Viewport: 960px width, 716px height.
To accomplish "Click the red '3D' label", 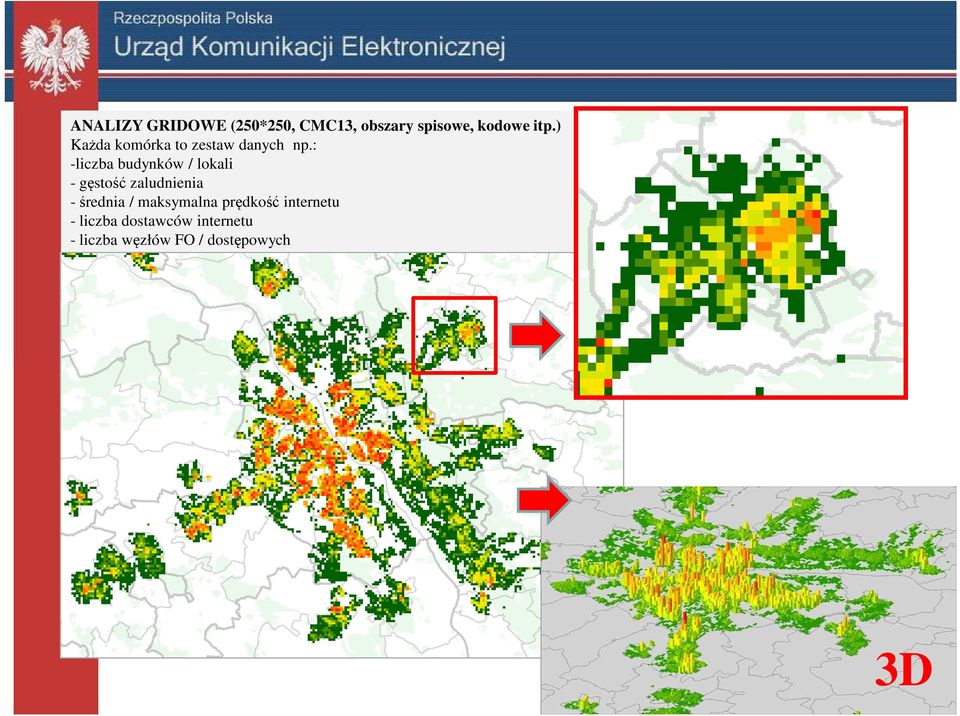I will click(x=904, y=671).
